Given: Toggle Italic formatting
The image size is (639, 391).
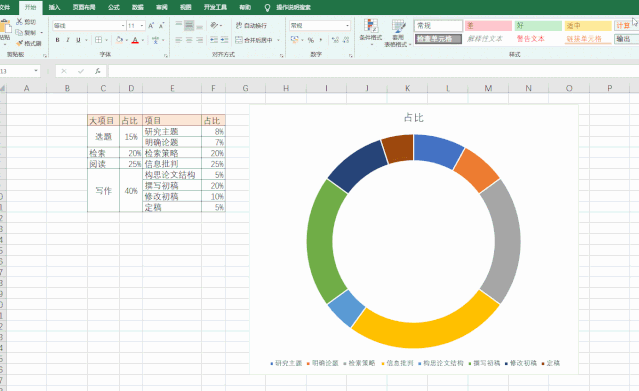Looking at the screenshot, I should 68,40.
